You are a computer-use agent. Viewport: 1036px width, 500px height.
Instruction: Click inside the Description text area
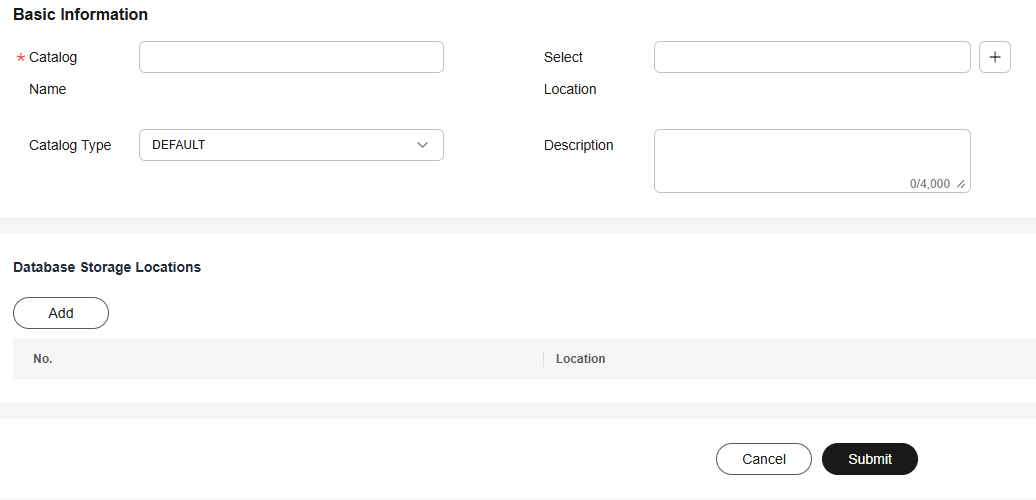coord(812,161)
